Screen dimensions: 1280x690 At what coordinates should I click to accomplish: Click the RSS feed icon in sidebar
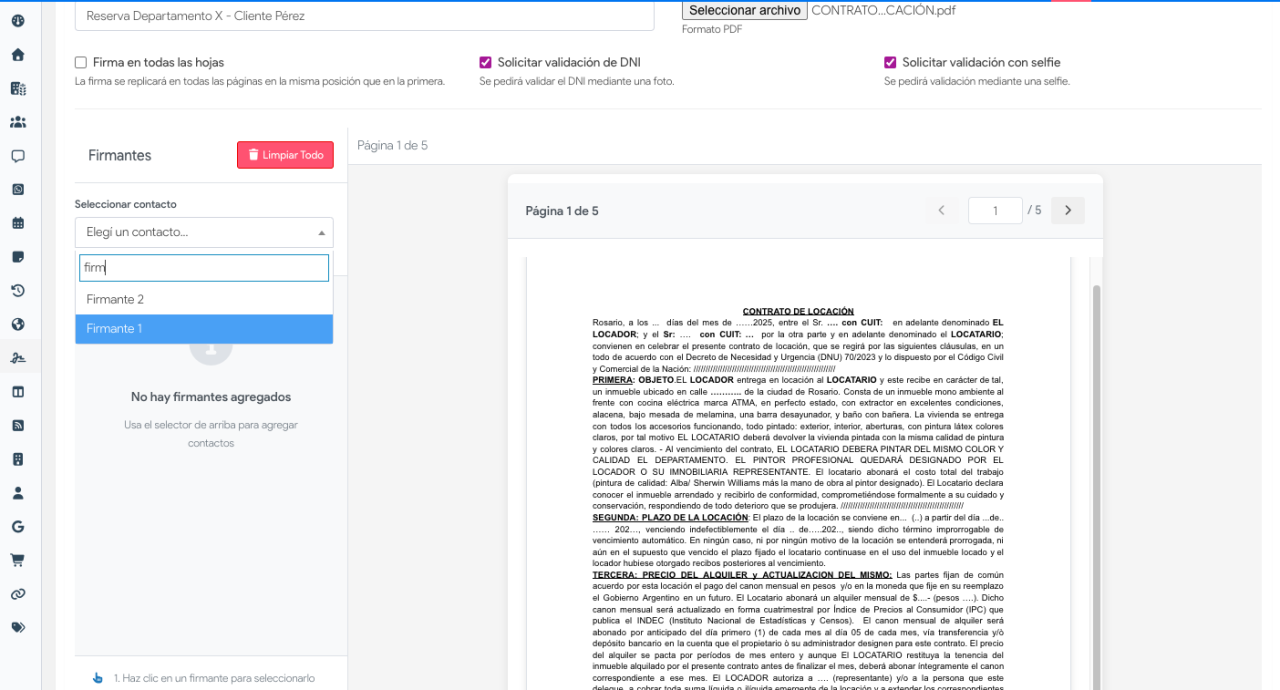tap(18, 425)
